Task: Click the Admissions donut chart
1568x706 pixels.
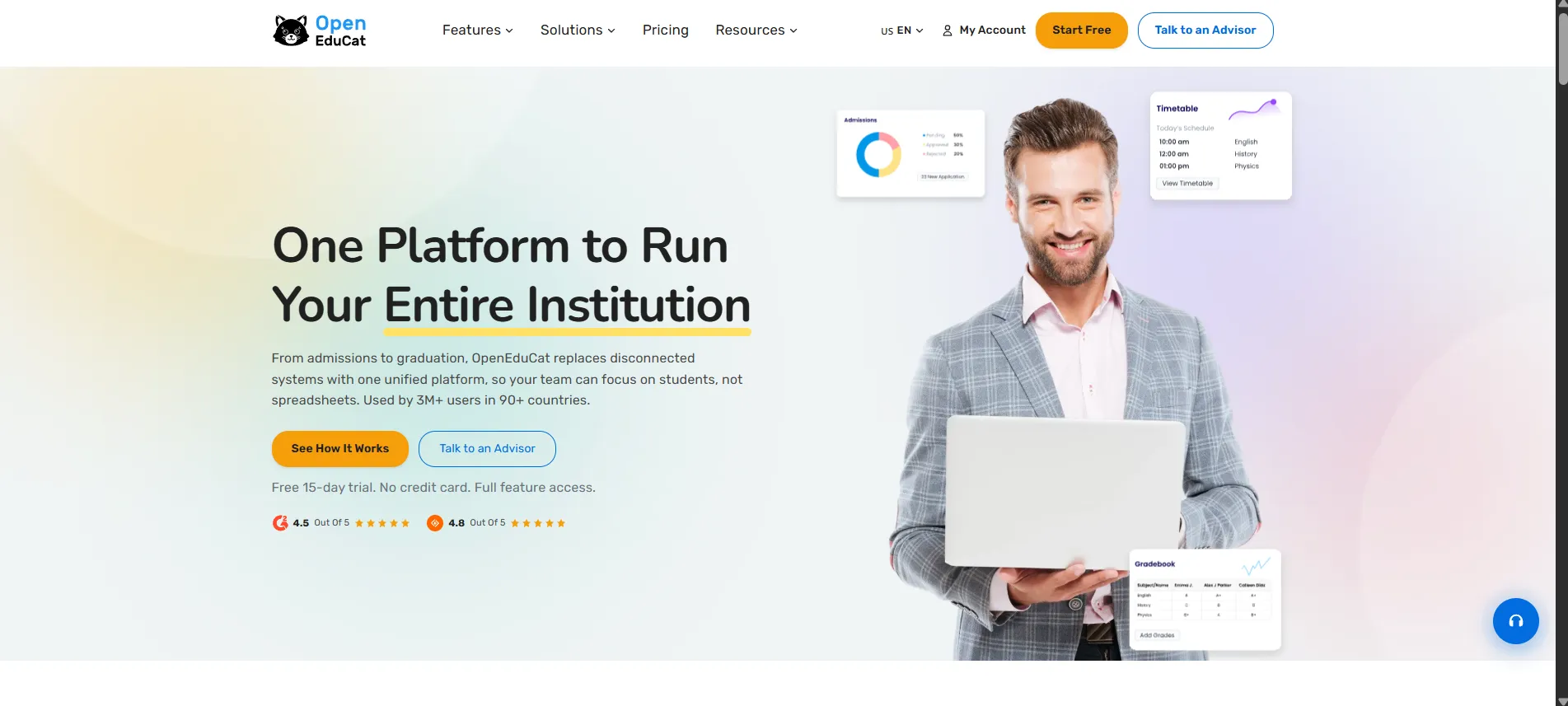Action: 878,155
